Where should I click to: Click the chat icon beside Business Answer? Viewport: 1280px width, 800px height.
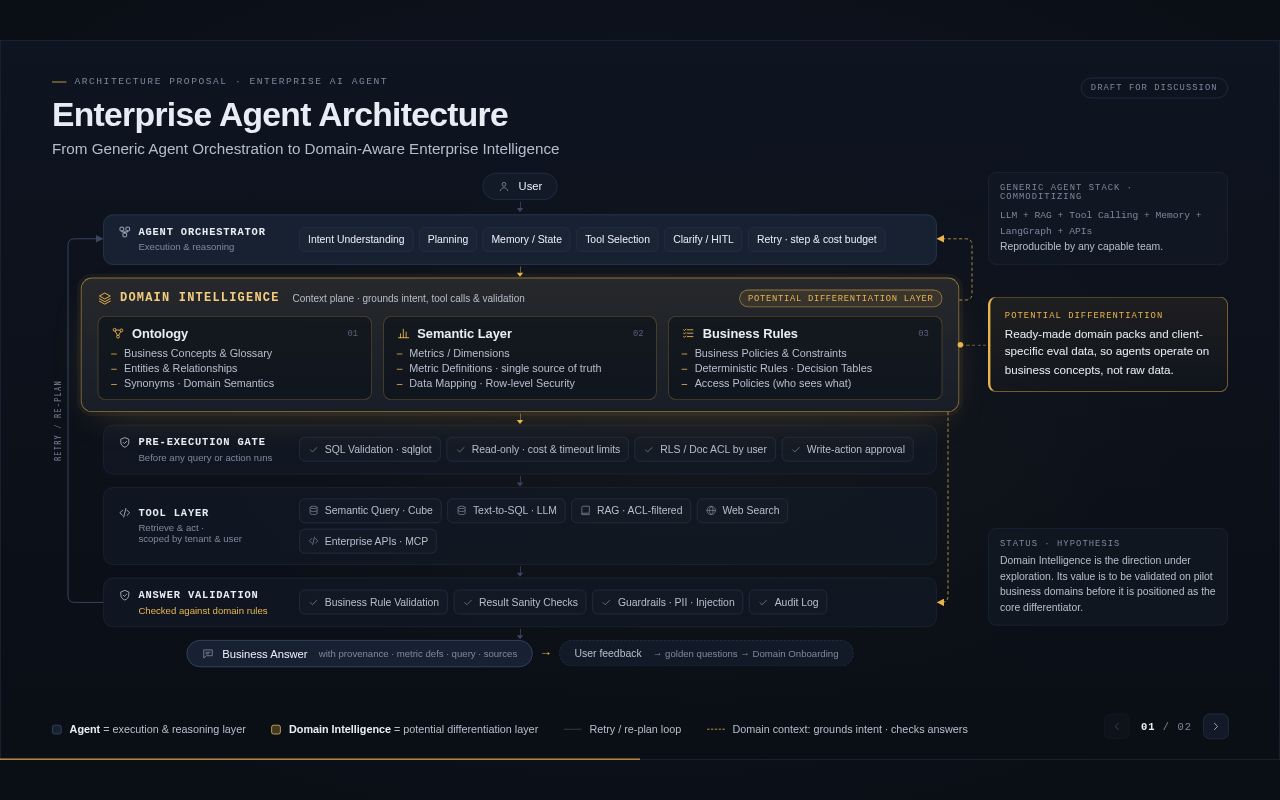[x=208, y=654]
